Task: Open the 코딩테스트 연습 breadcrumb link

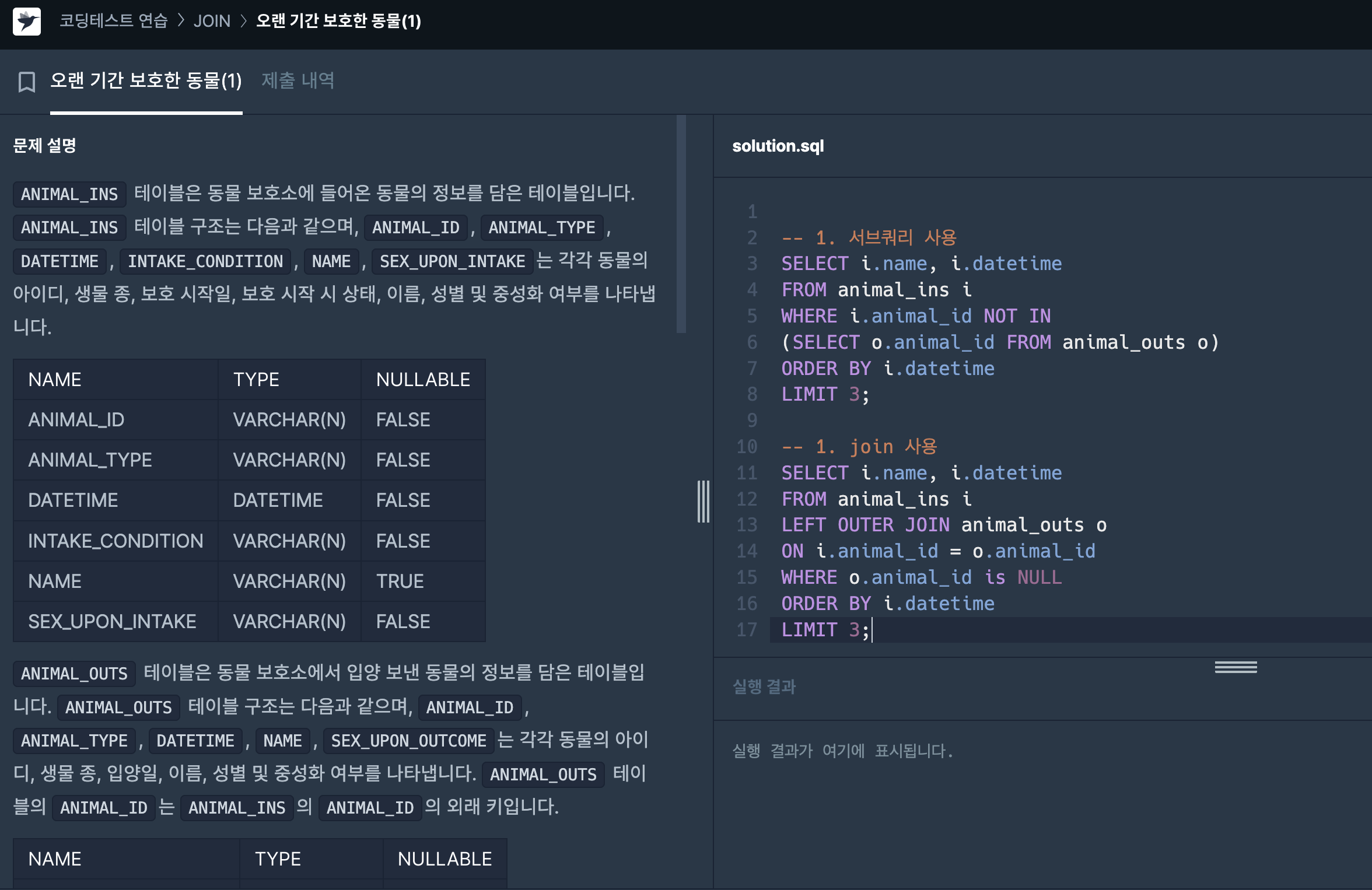Action: click(x=114, y=21)
